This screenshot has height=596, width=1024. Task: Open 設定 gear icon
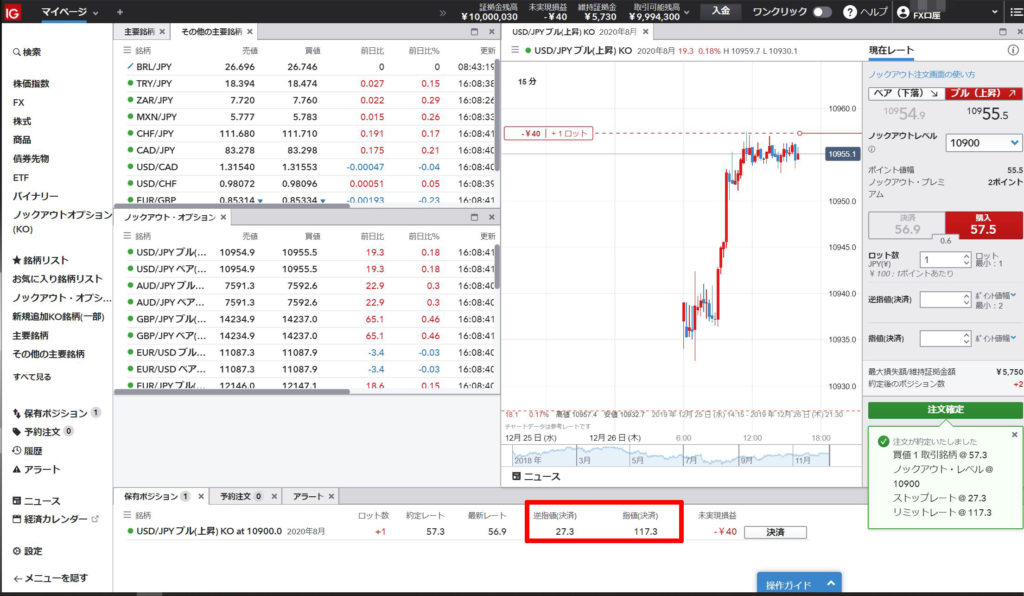point(16,551)
